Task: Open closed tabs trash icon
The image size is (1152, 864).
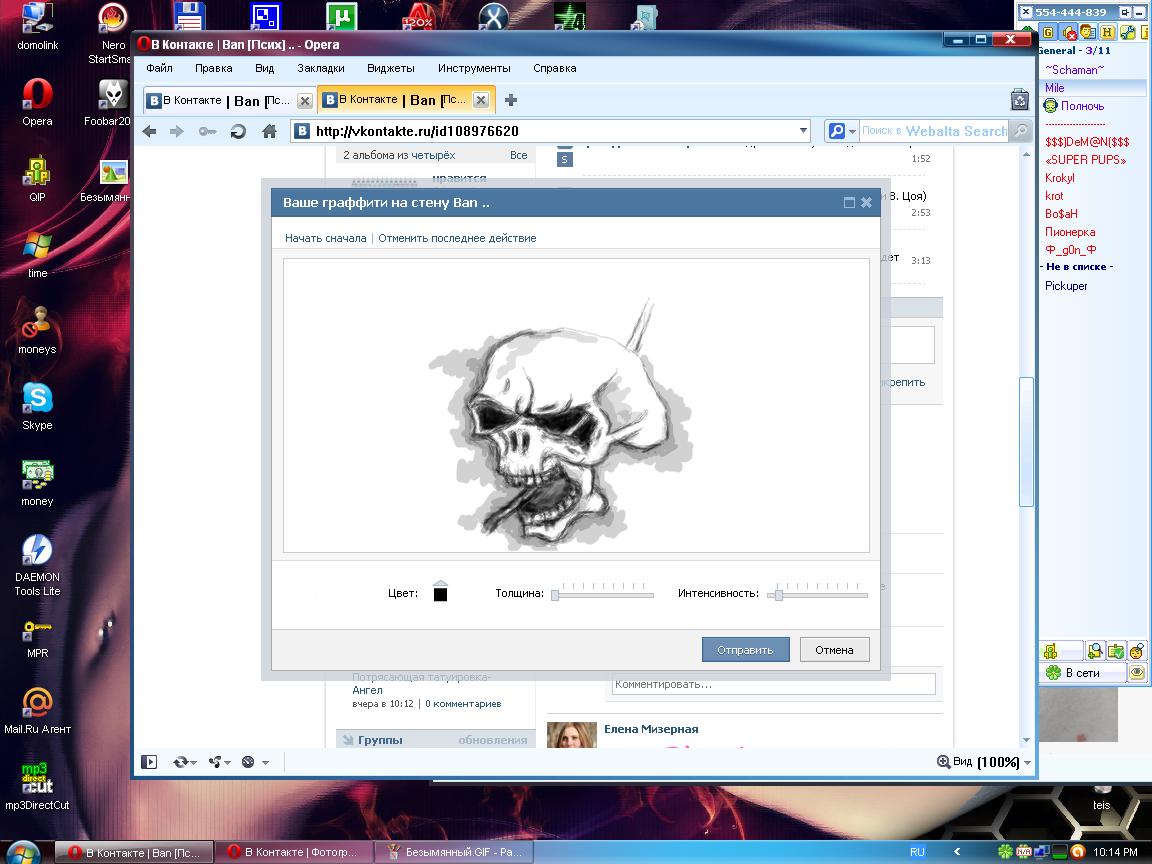Action: point(1019,100)
